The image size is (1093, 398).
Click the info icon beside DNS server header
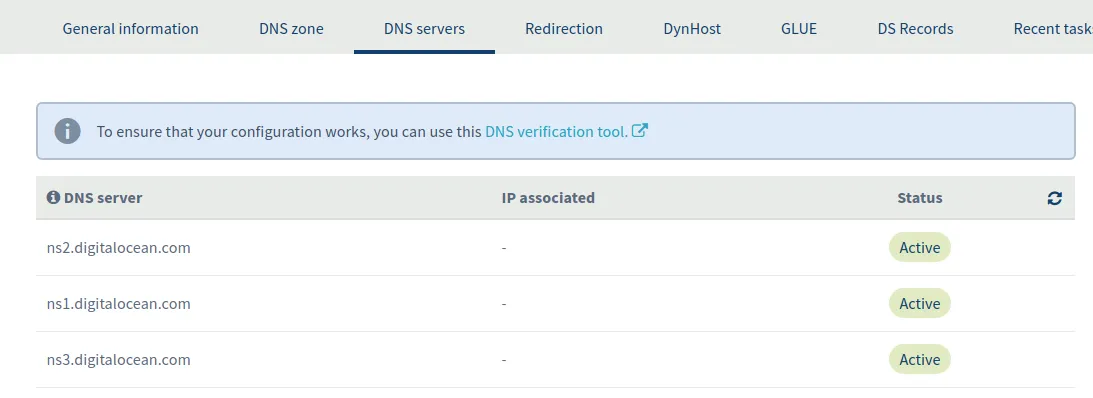pyautogui.click(x=53, y=197)
